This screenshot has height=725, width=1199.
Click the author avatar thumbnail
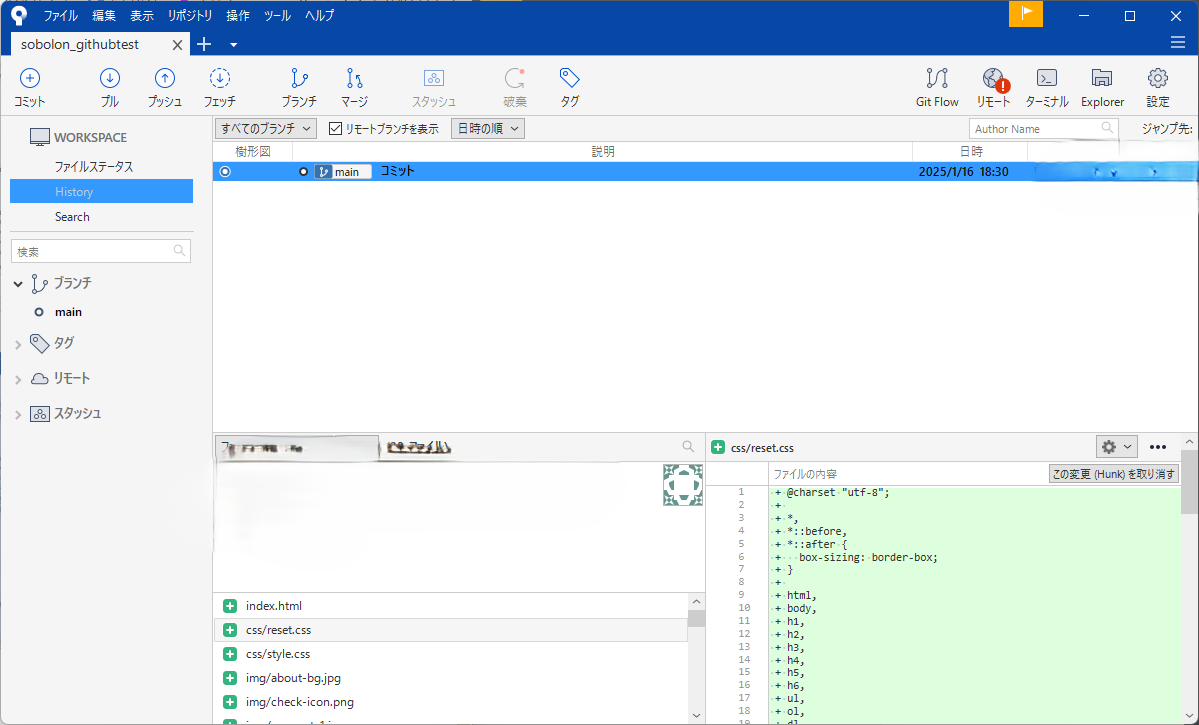pyautogui.click(x=683, y=485)
